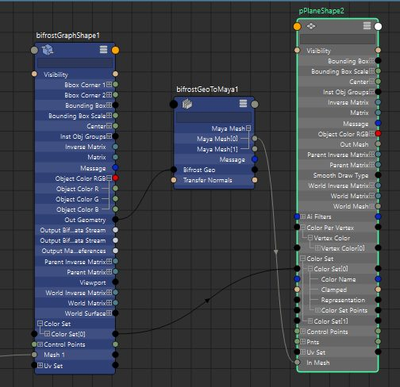Click the orange input port on pPlaneShape2

click(x=297, y=26)
